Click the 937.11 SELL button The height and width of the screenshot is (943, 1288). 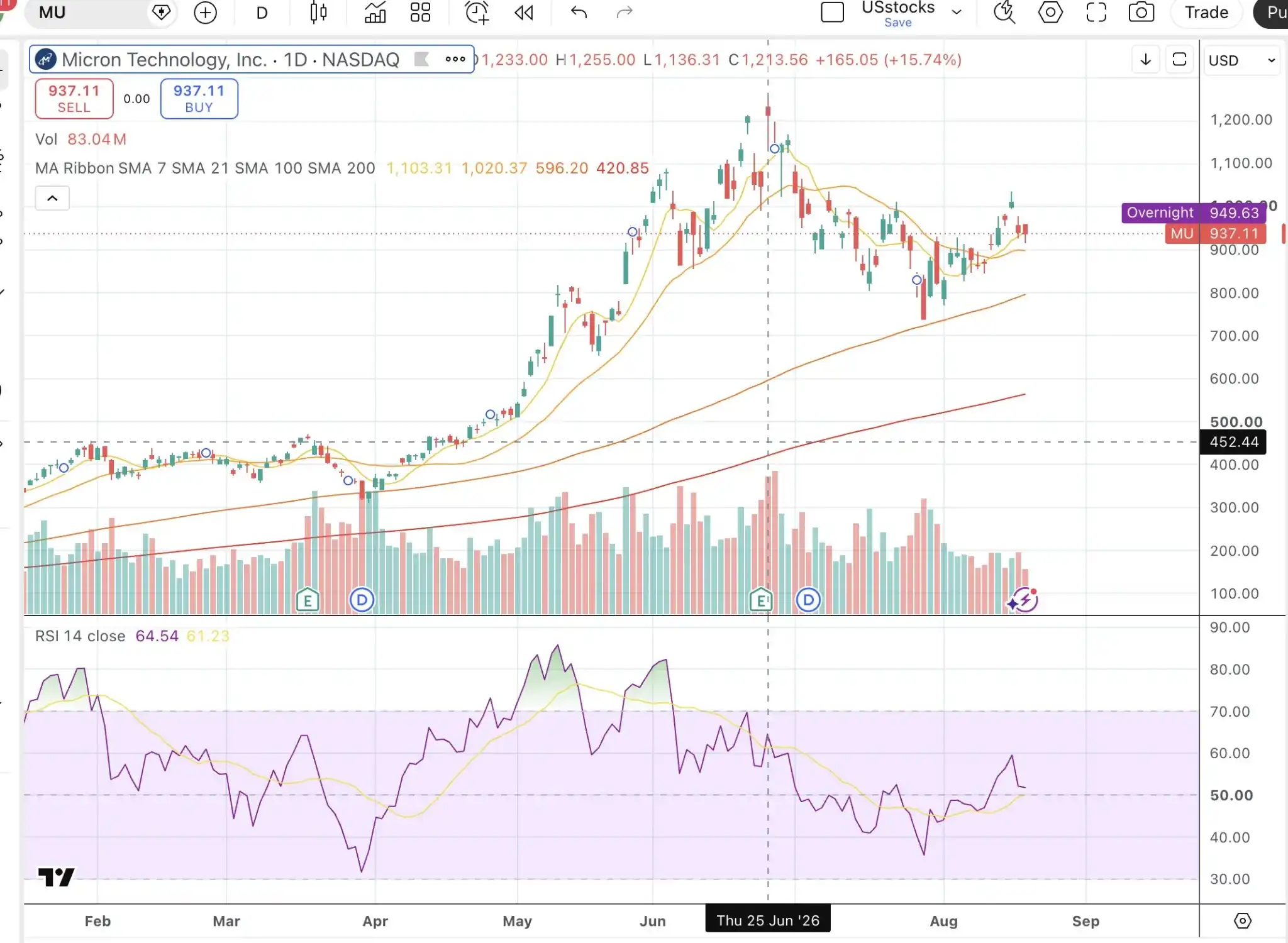[74, 99]
